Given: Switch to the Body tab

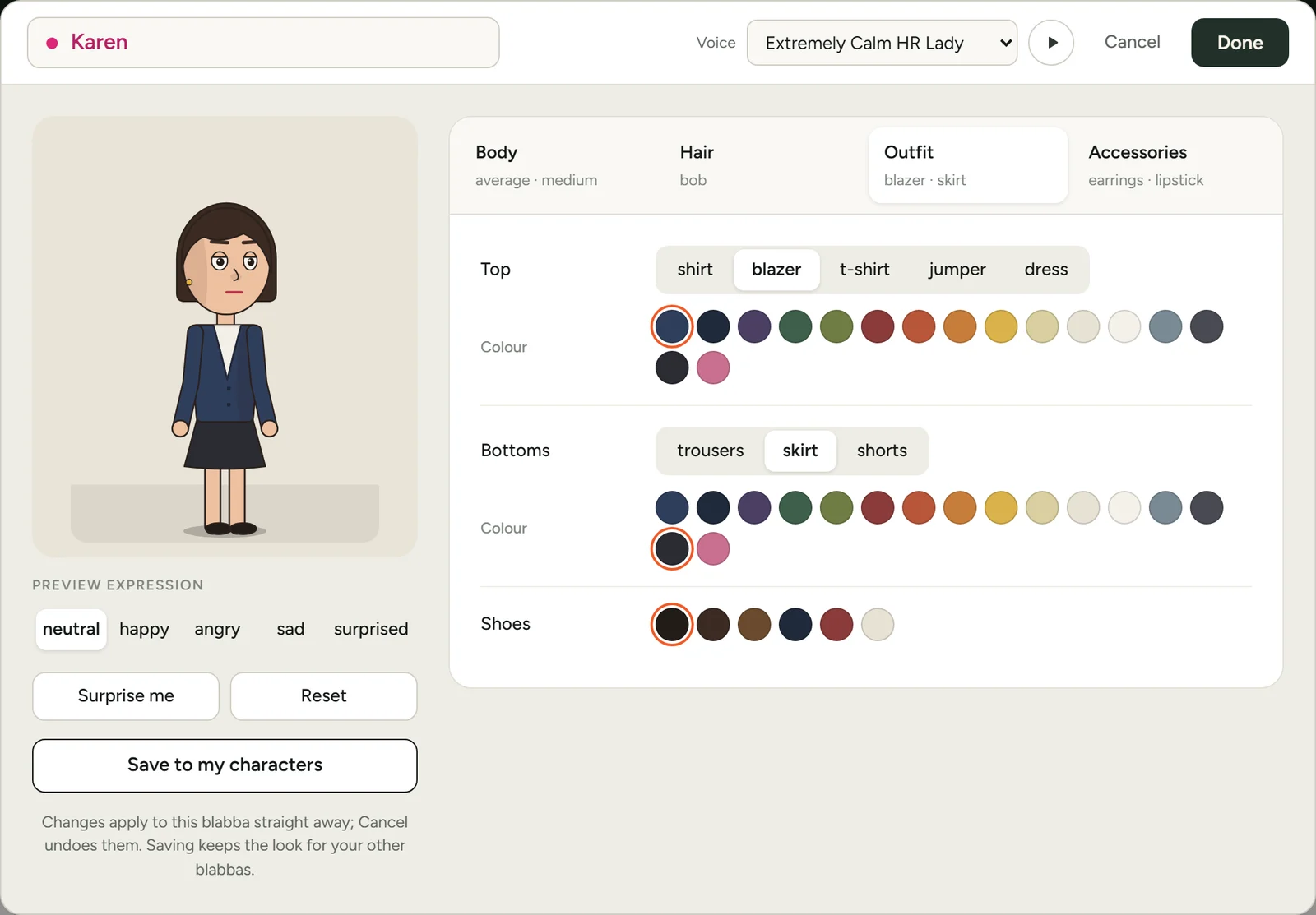Looking at the screenshot, I should [x=559, y=165].
